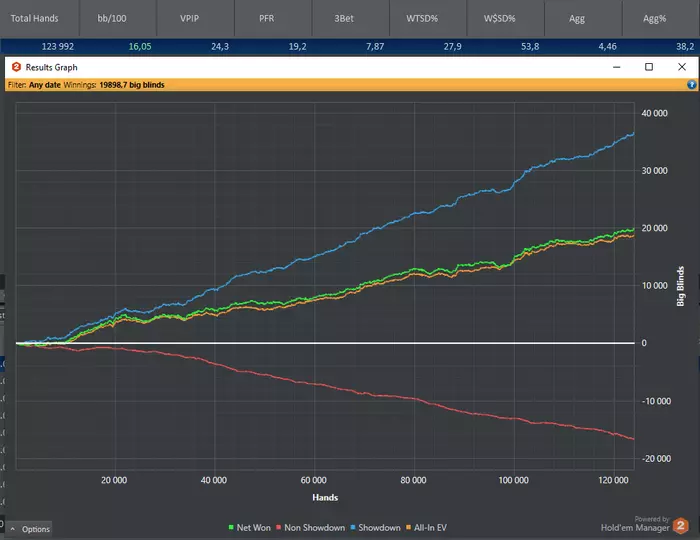
Task: Click the blue help icon in filter bar
Action: click(691, 85)
